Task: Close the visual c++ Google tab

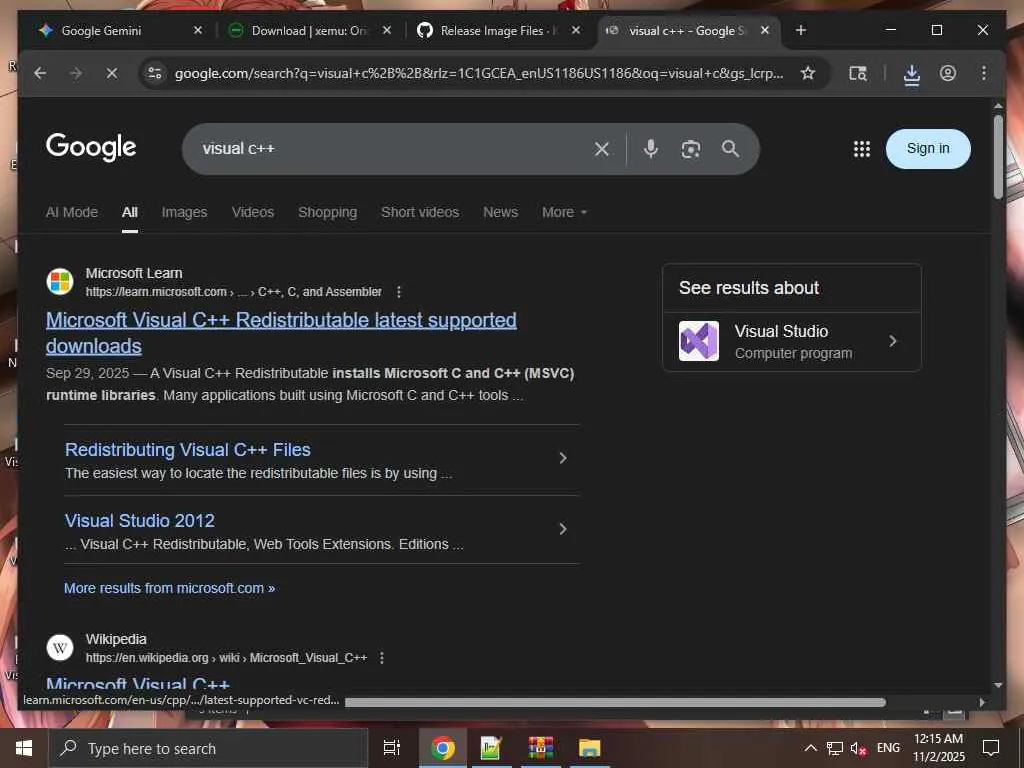Action: (765, 30)
